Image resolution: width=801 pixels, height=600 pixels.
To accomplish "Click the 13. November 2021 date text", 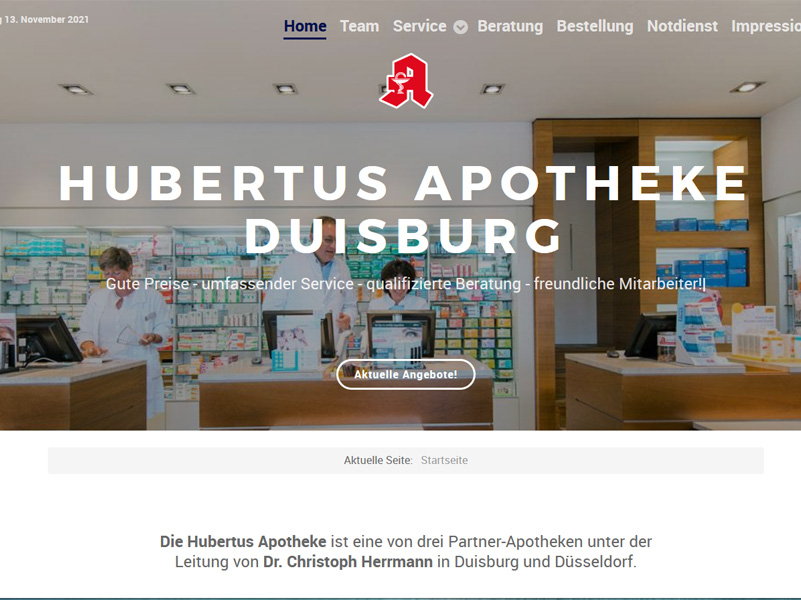I will (x=45, y=19).
